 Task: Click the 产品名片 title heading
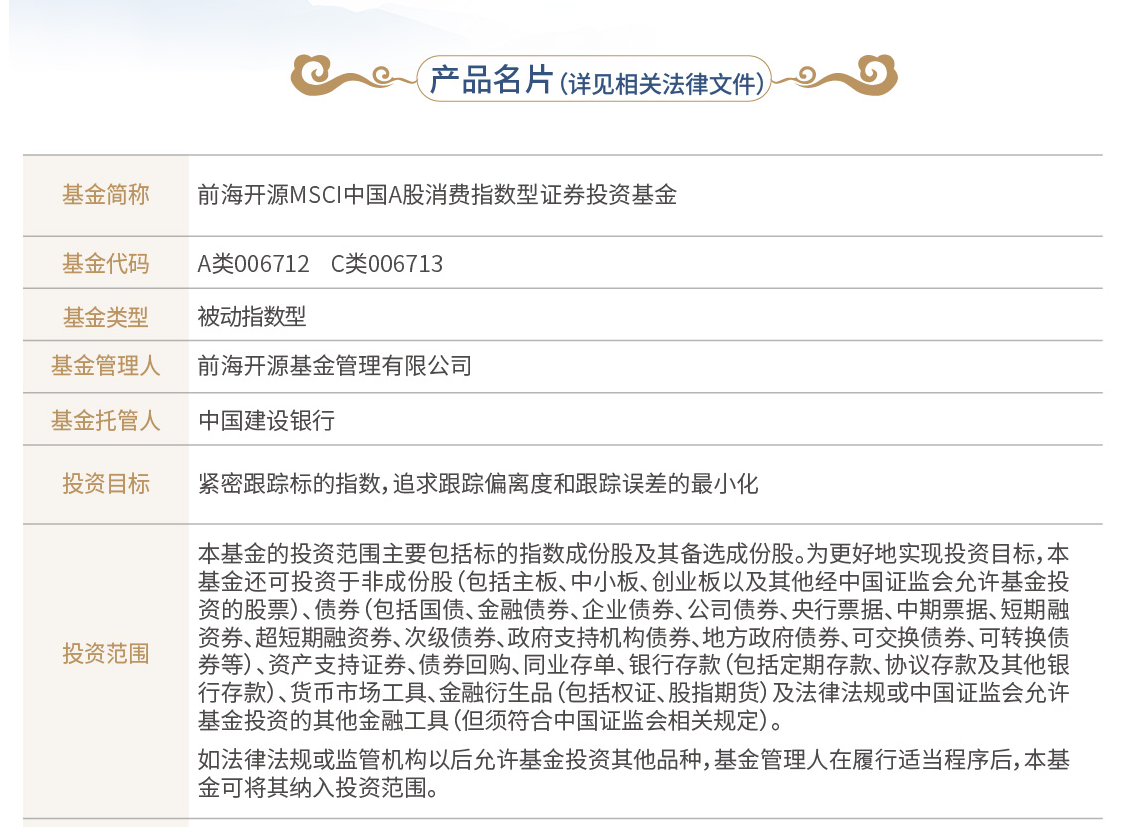coord(491,80)
